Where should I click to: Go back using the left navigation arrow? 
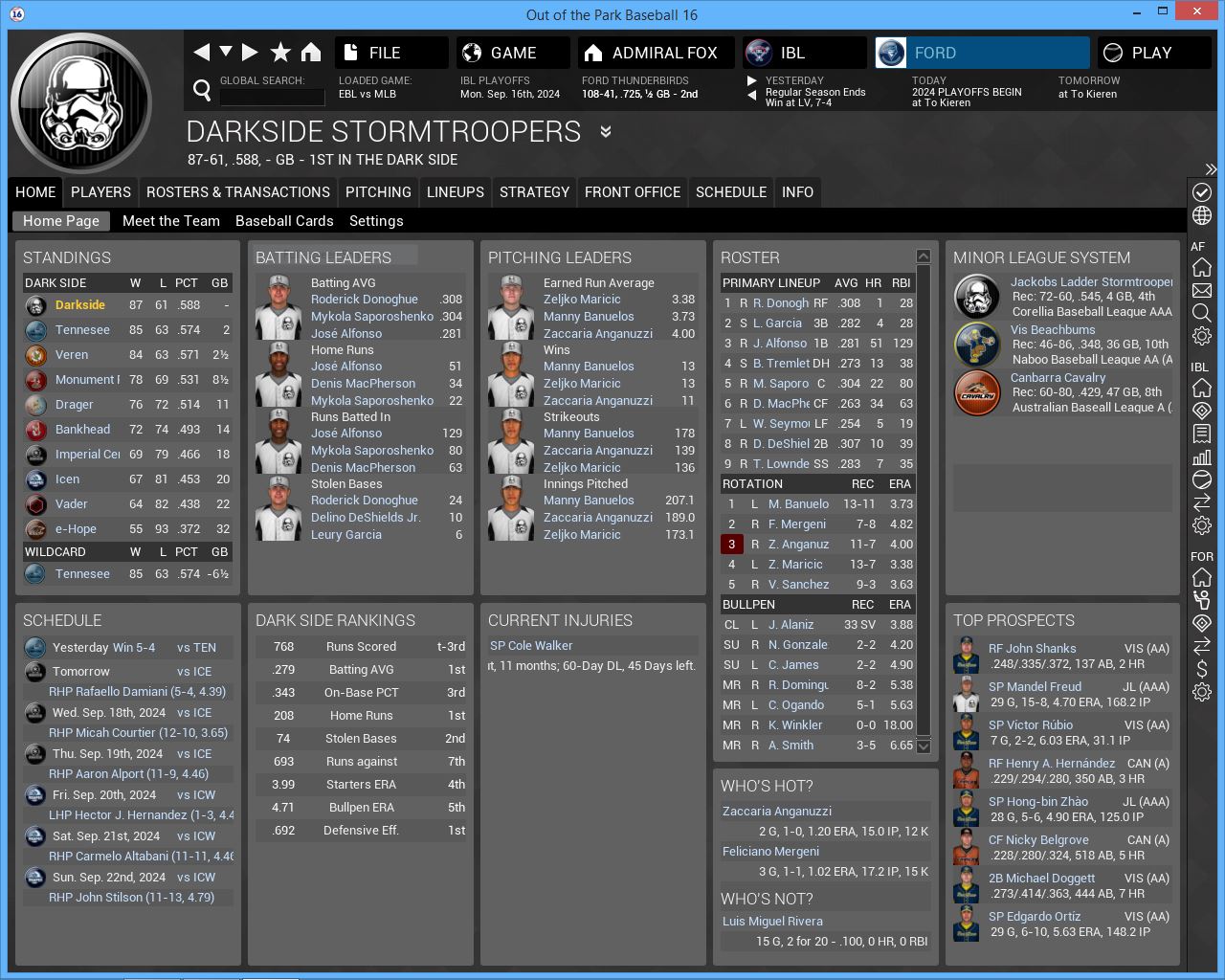[x=202, y=53]
